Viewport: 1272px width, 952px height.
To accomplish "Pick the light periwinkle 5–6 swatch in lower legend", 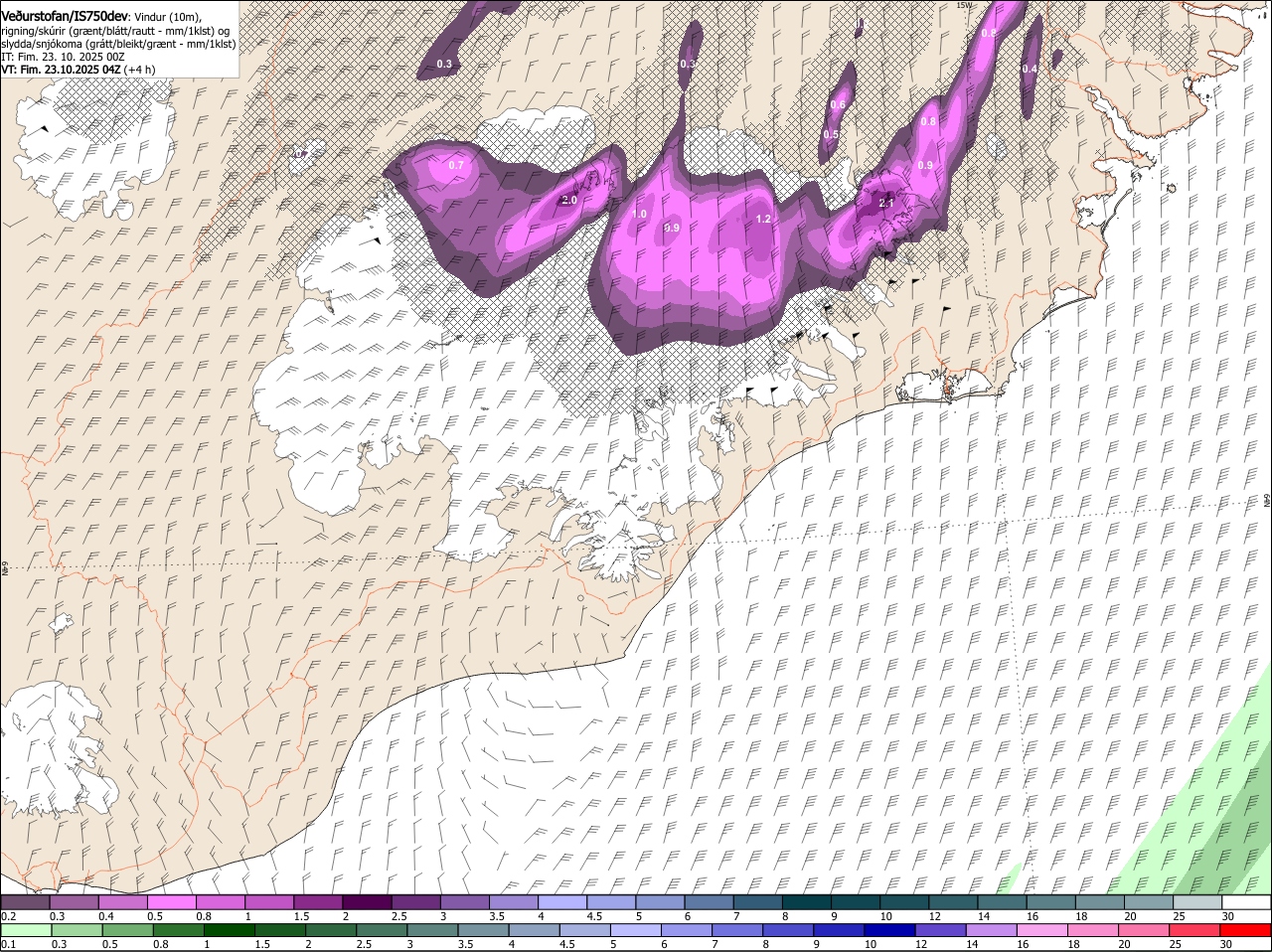I will click(637, 930).
